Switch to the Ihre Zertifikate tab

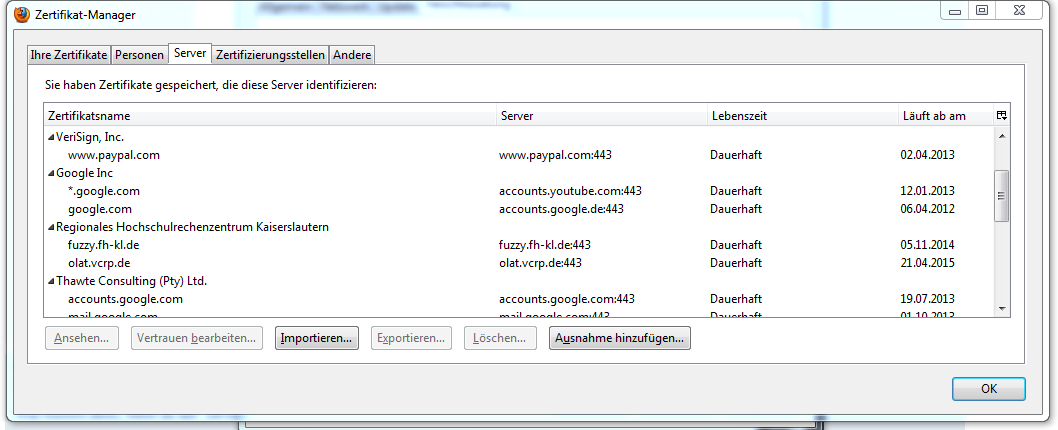(x=69, y=55)
